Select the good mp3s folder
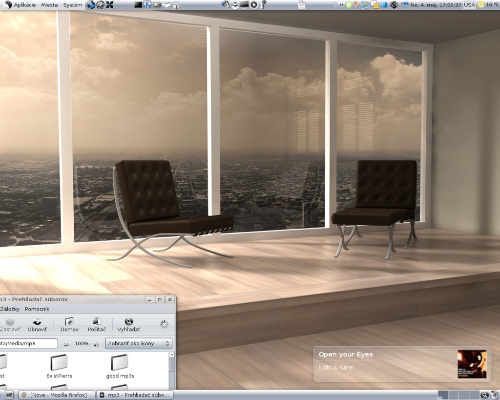This screenshot has width=500, height=400. (x=120, y=366)
